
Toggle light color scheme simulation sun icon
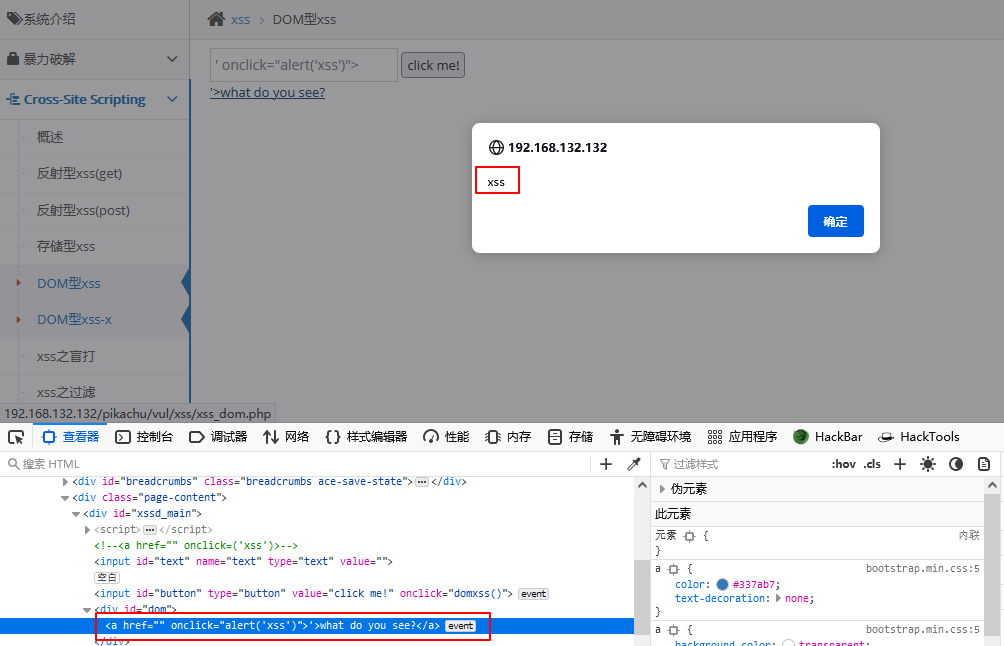(x=928, y=464)
